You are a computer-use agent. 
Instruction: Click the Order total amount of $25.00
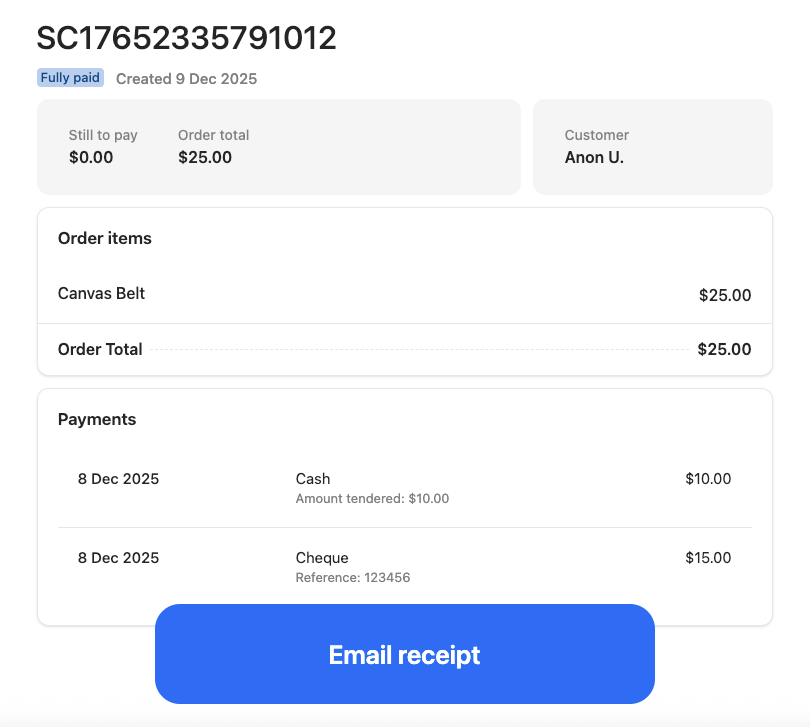click(x=205, y=157)
